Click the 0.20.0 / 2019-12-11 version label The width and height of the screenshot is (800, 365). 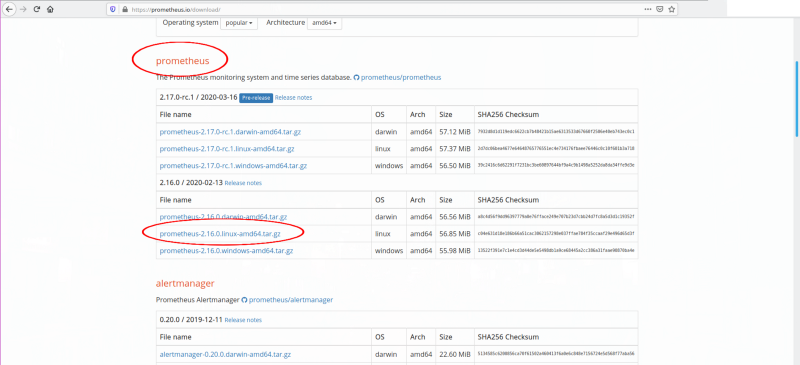[x=191, y=320]
